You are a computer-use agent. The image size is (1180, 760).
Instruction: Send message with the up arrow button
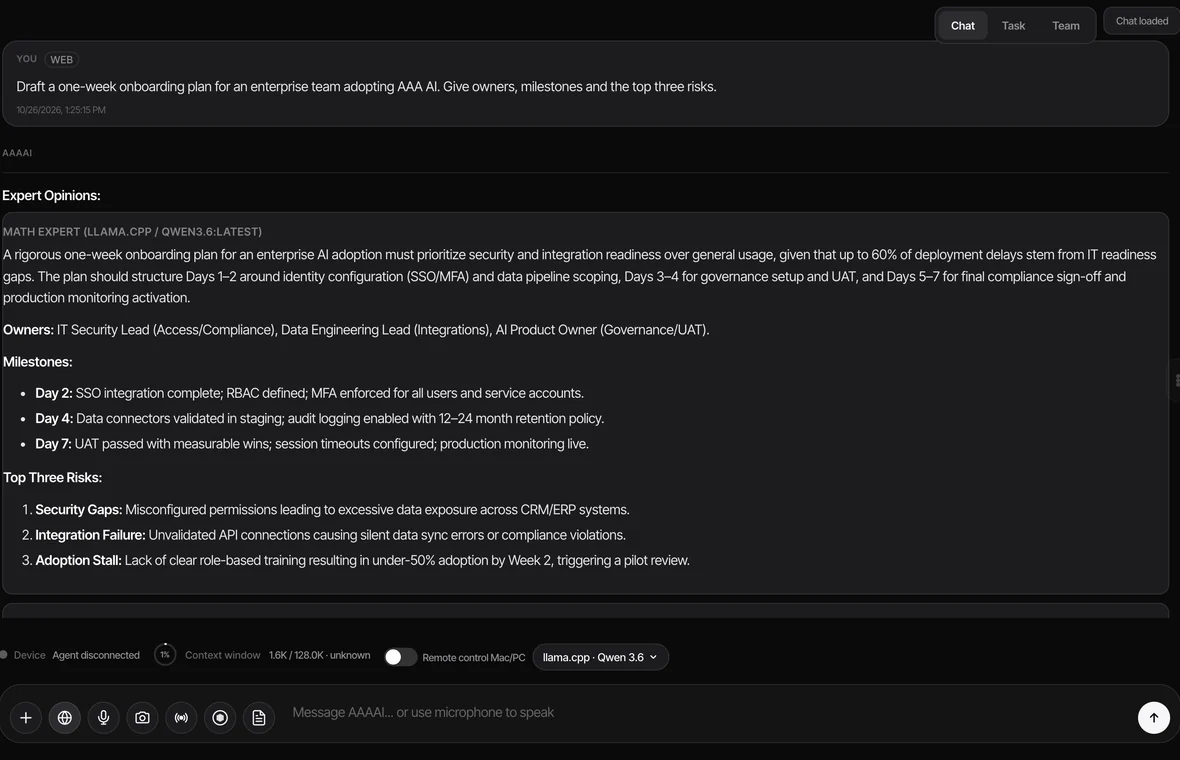pyautogui.click(x=1154, y=718)
